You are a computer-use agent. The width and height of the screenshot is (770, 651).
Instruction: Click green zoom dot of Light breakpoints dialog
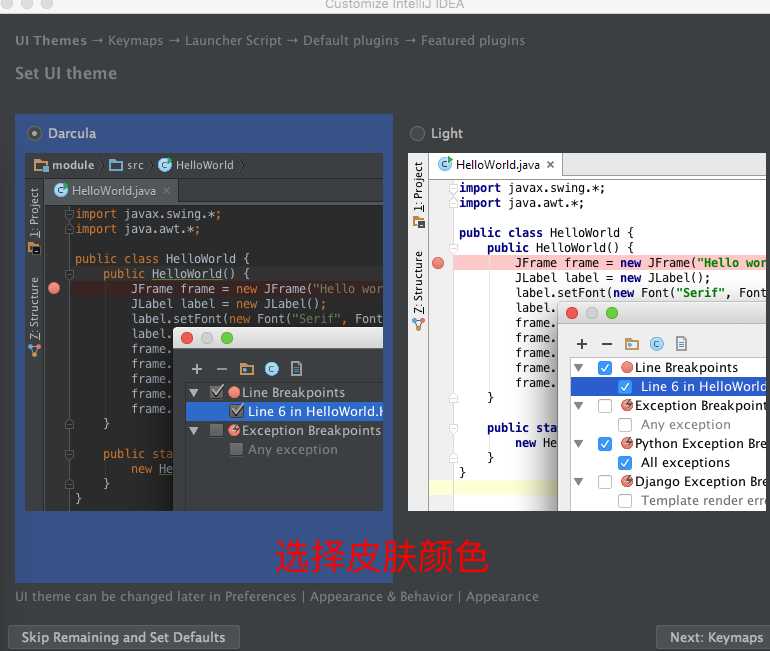click(x=612, y=313)
